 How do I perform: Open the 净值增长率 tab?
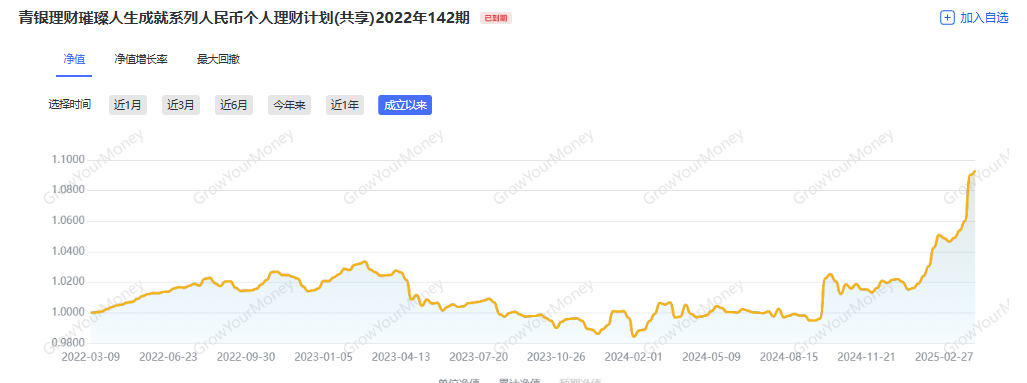[x=141, y=59]
